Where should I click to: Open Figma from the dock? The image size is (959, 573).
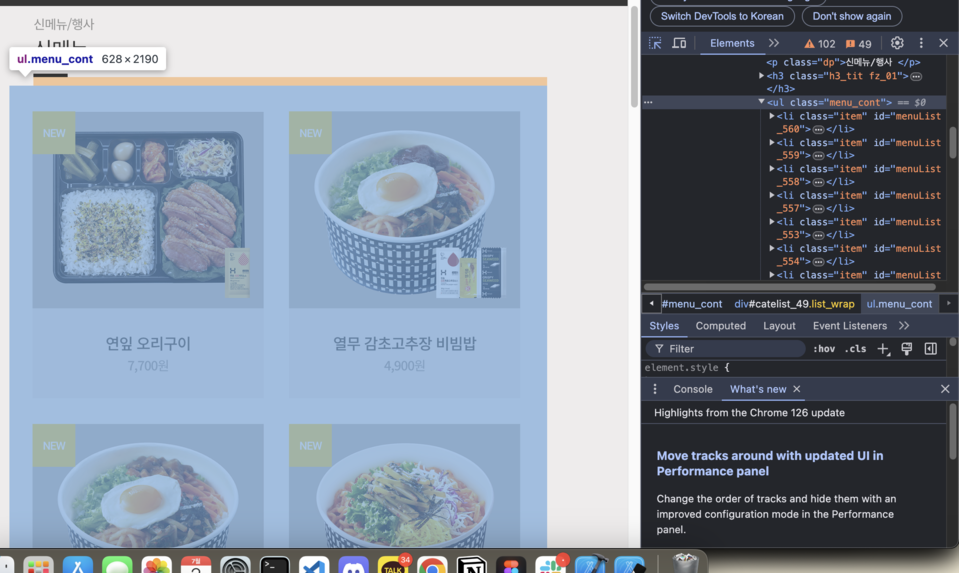click(x=511, y=566)
